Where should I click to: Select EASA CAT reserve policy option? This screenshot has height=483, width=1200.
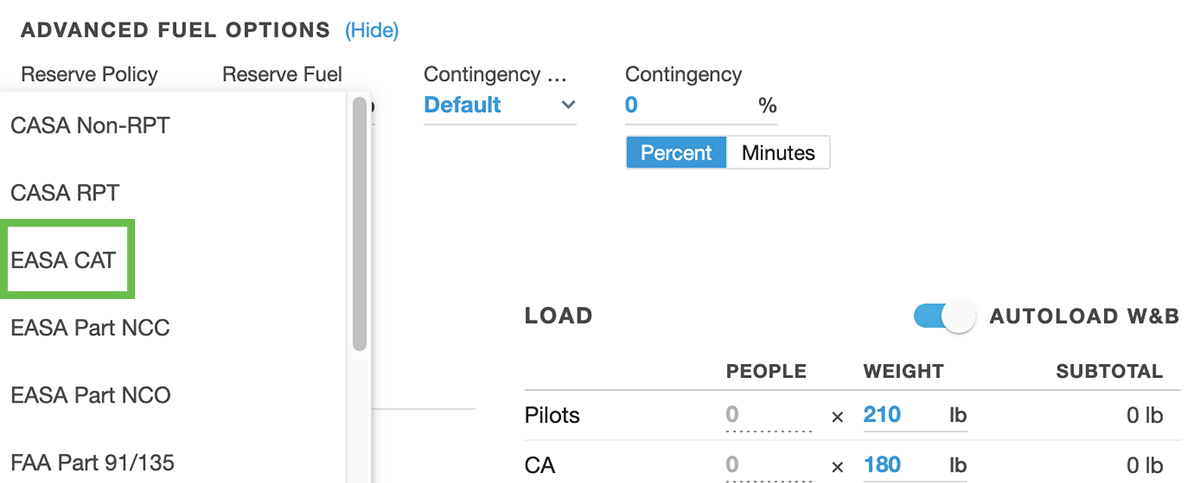pyautogui.click(x=64, y=260)
